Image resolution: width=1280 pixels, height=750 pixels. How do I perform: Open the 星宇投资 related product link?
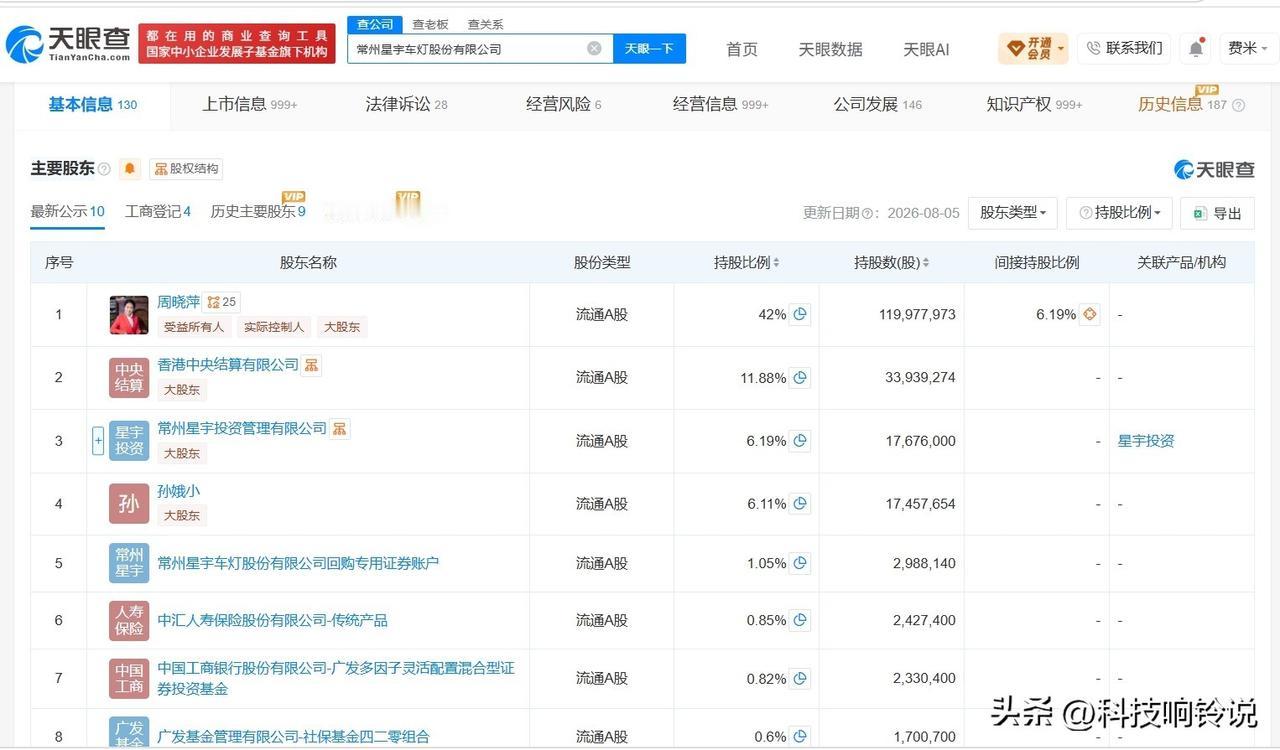[1146, 441]
